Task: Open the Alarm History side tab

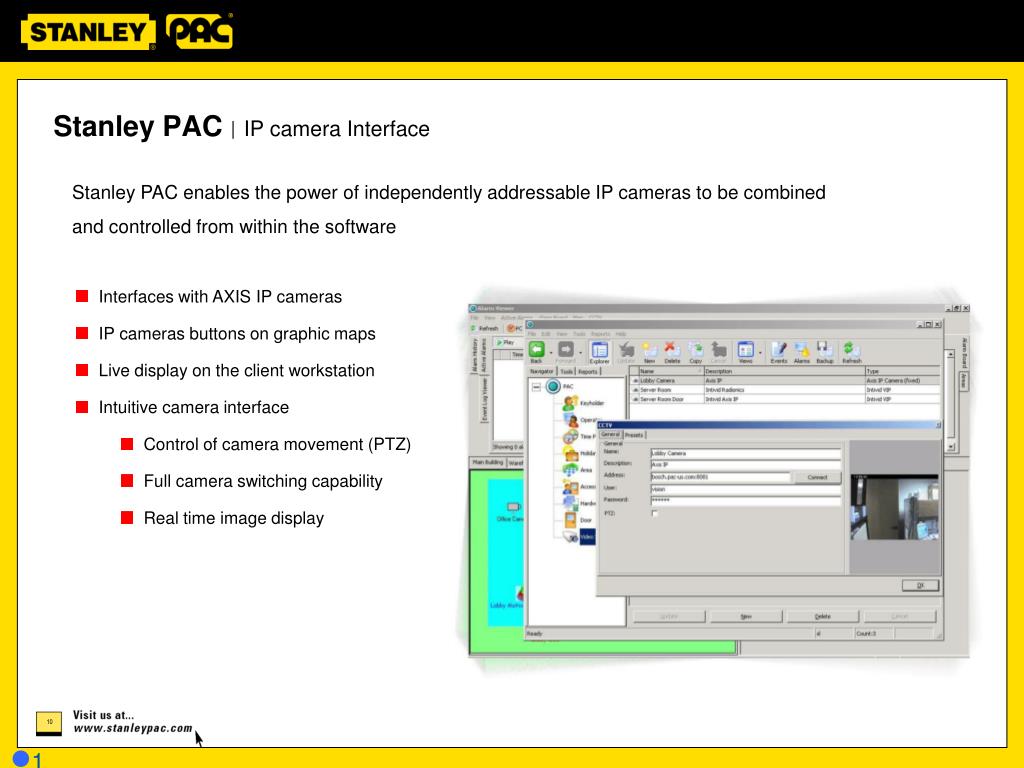Action: pos(475,355)
